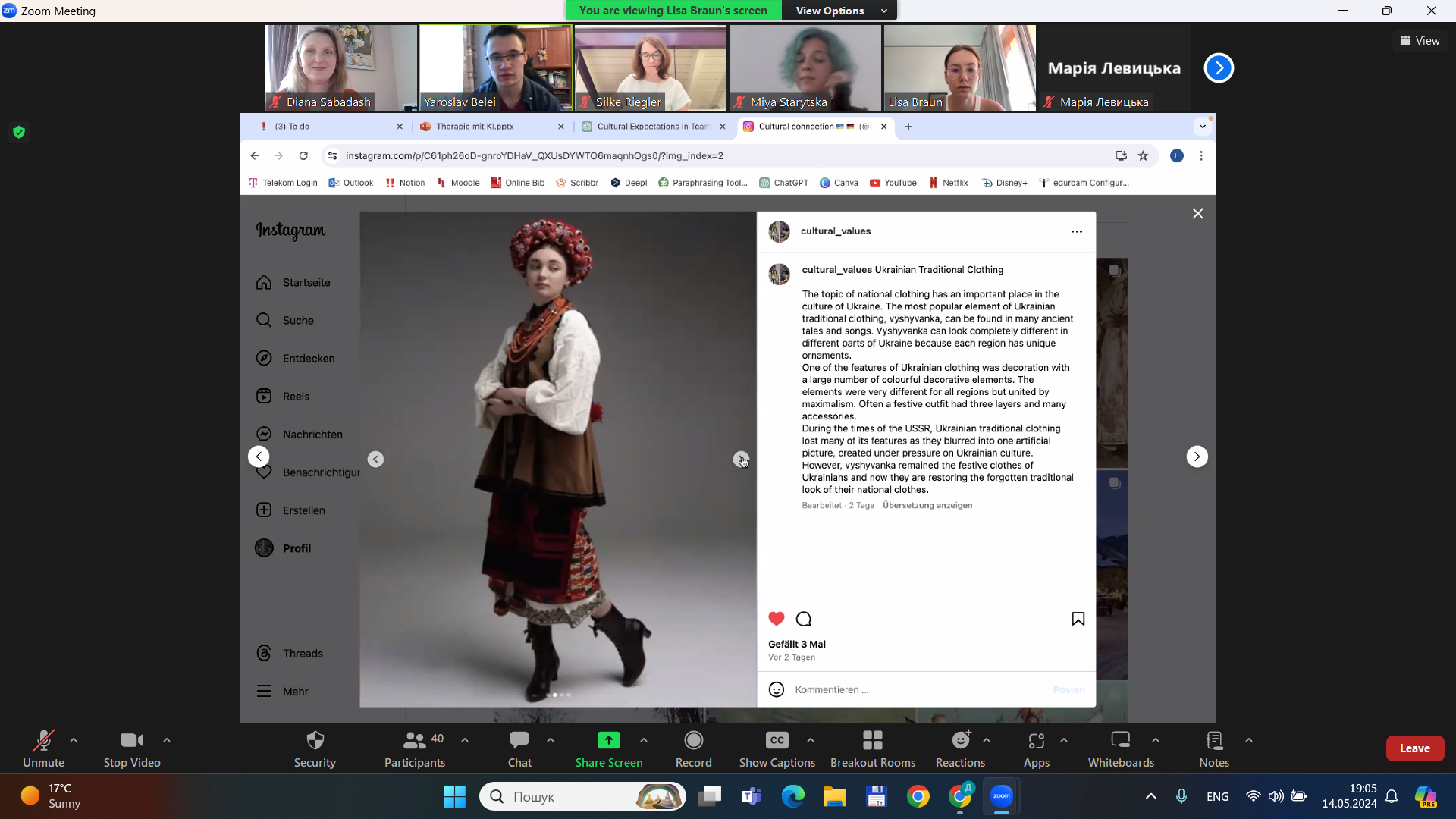
Task: Click the red Leave button
Action: tap(1414, 748)
